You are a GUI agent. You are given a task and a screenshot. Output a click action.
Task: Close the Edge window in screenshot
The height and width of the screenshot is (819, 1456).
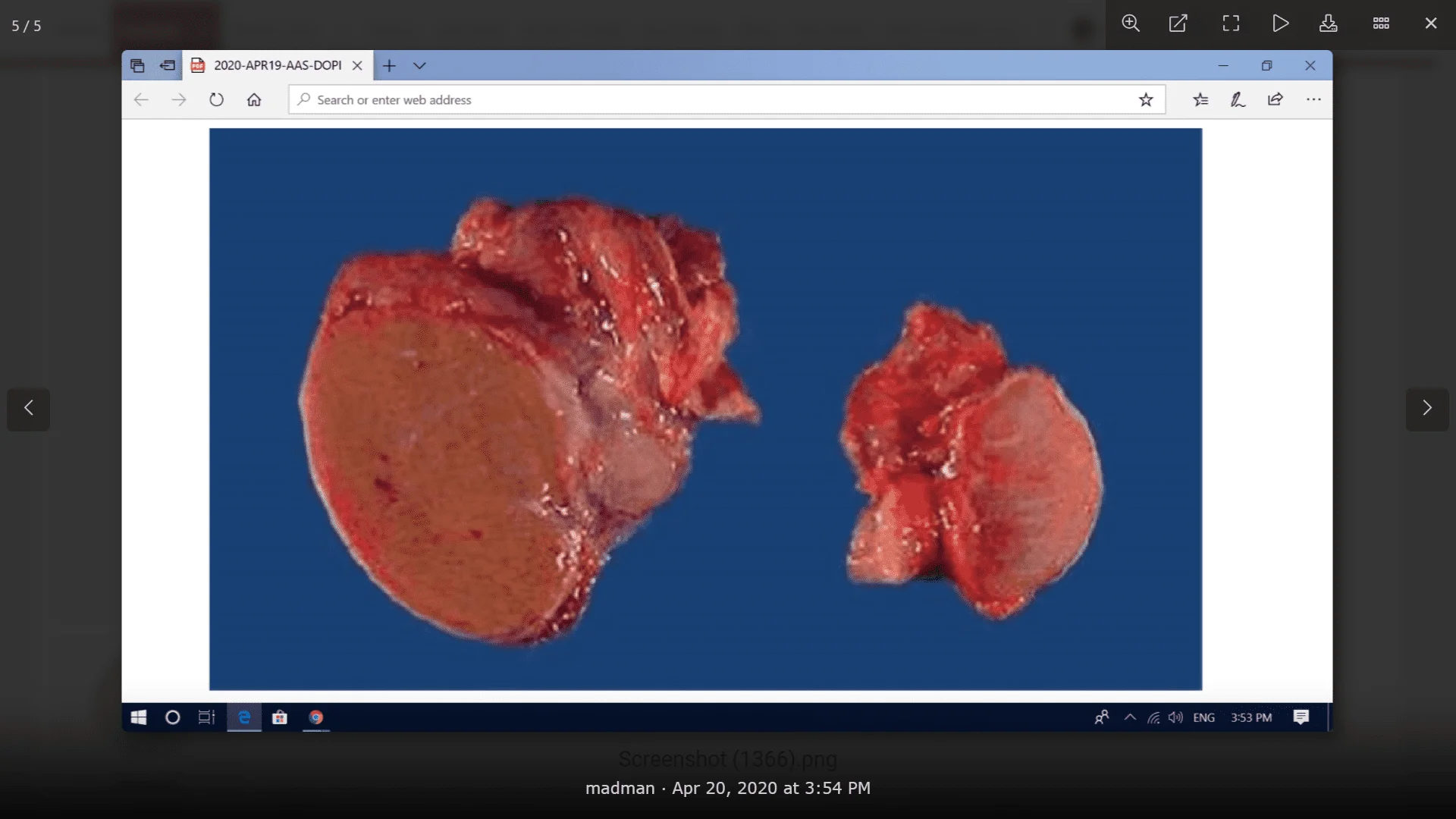[x=1310, y=65]
